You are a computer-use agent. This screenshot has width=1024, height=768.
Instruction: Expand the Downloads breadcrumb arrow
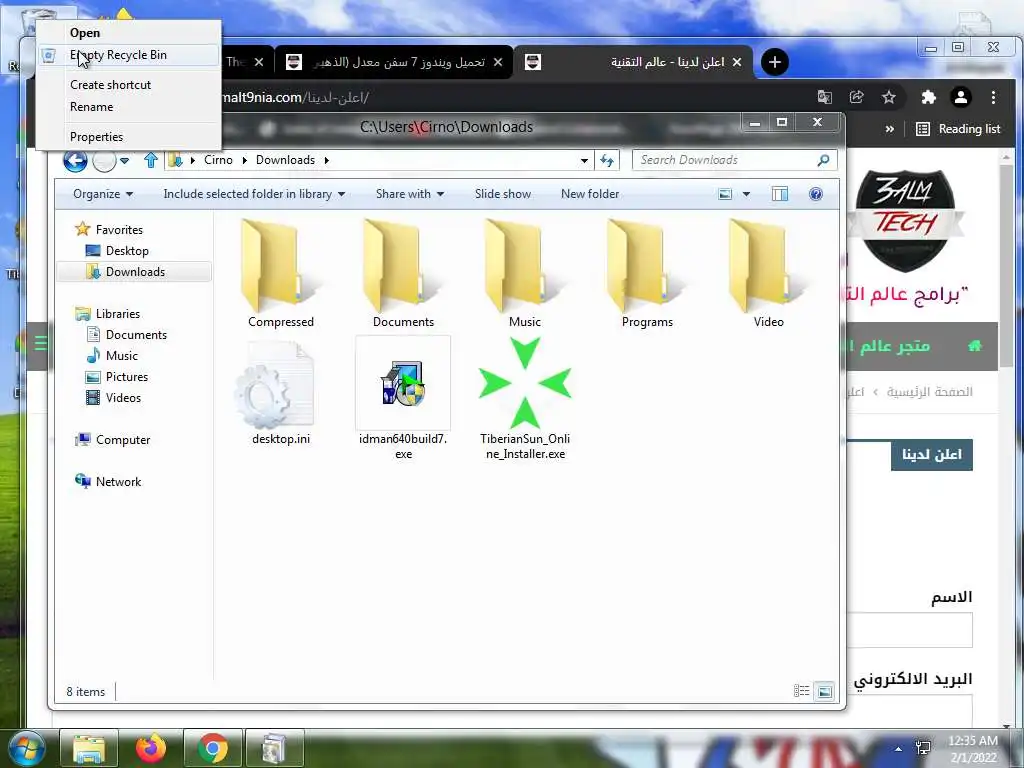327,160
